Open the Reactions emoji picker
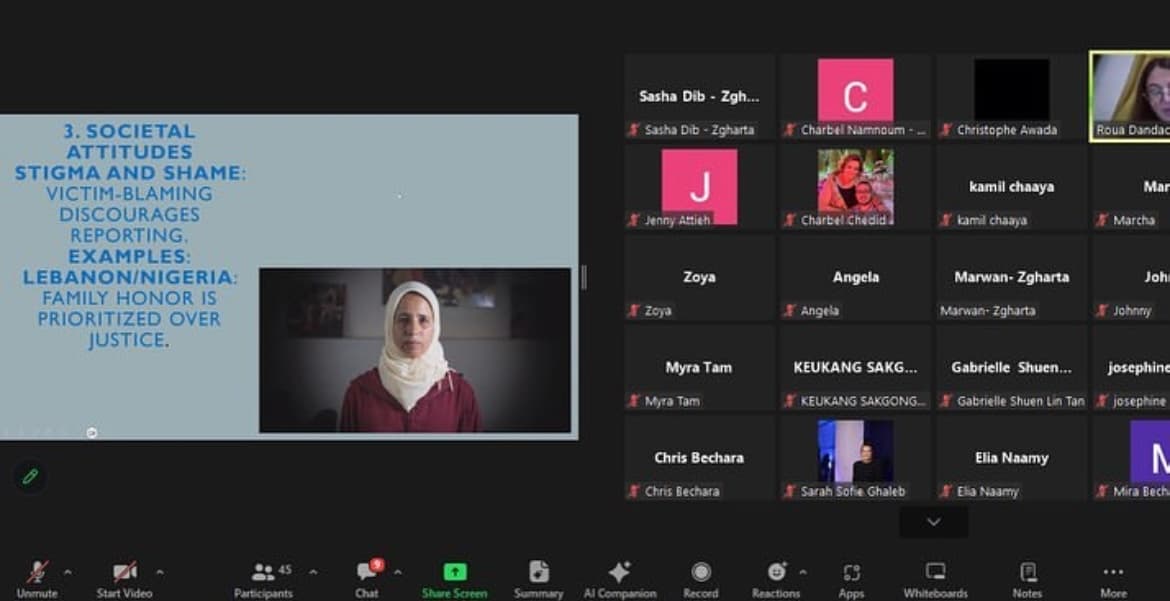 click(776, 576)
